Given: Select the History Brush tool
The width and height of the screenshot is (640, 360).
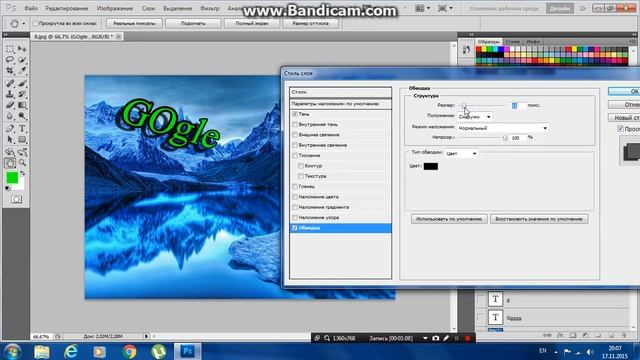Looking at the screenshot, I should pos(22,94).
